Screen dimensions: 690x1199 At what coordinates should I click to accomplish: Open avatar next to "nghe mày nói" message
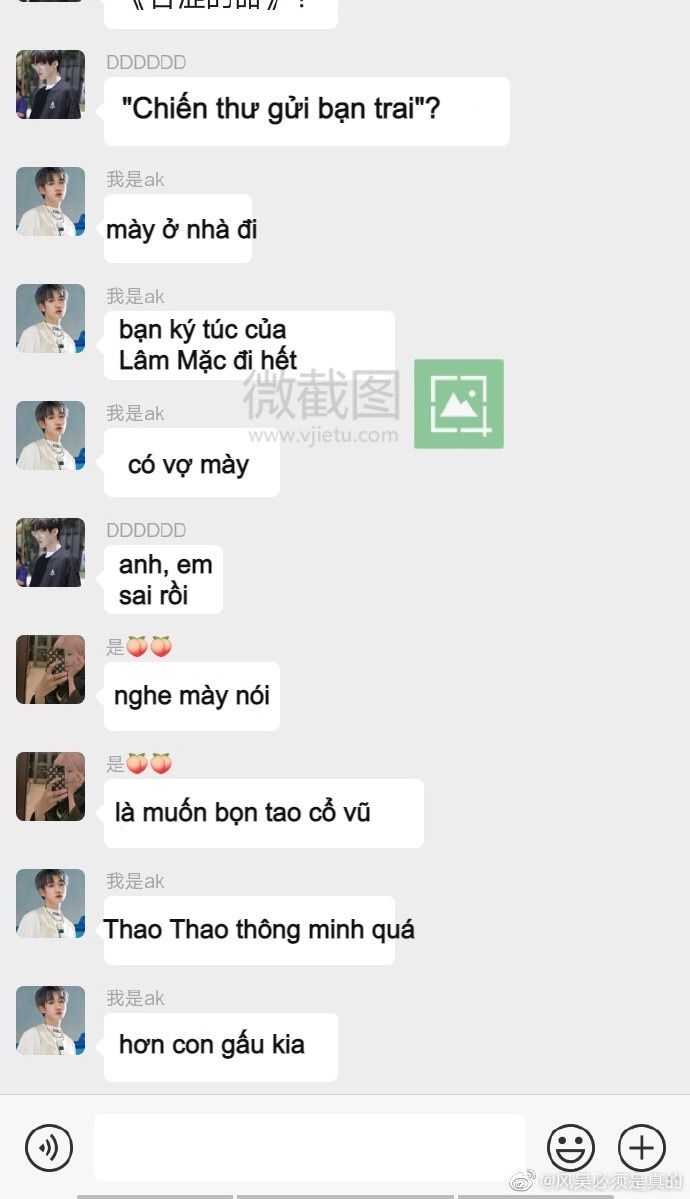pyautogui.click(x=50, y=669)
